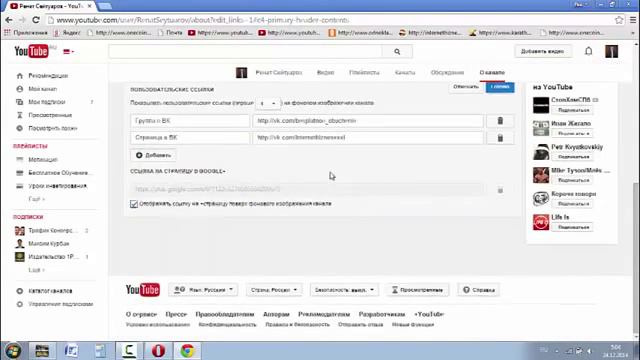Edit the vk.com group URL field
The image size is (640, 360).
[x=368, y=121]
